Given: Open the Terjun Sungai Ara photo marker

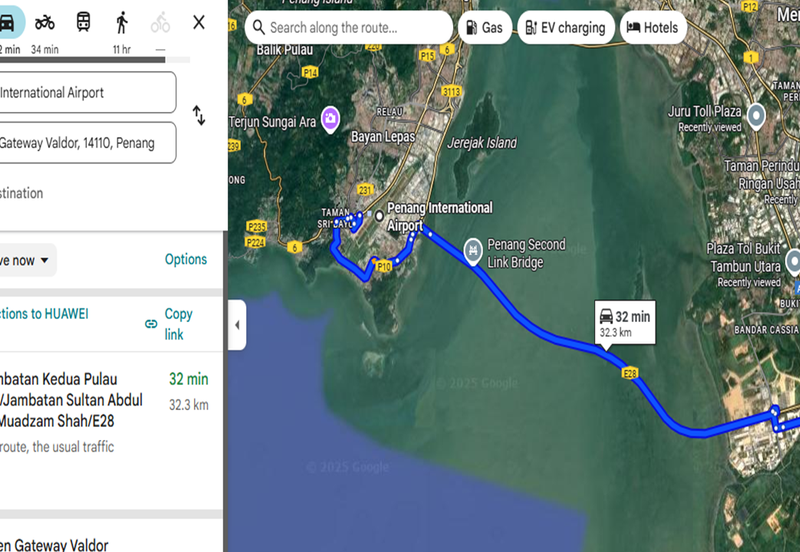Looking at the screenshot, I should click(x=330, y=119).
